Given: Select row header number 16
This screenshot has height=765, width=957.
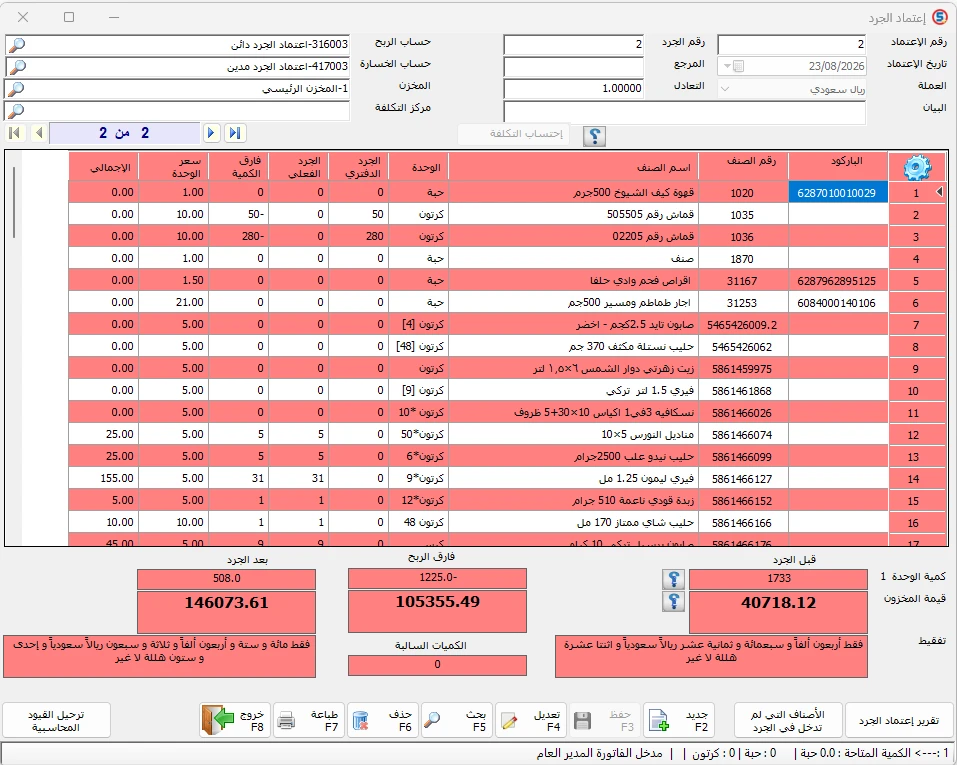Looking at the screenshot, I should tap(918, 523).
